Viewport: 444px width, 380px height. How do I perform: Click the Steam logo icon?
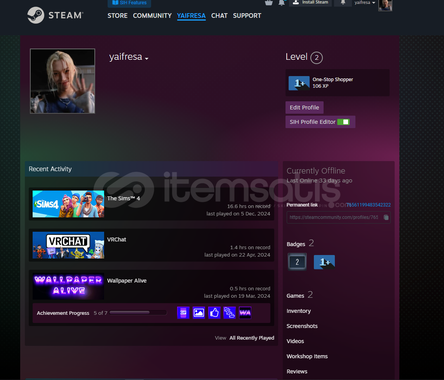click(x=35, y=15)
